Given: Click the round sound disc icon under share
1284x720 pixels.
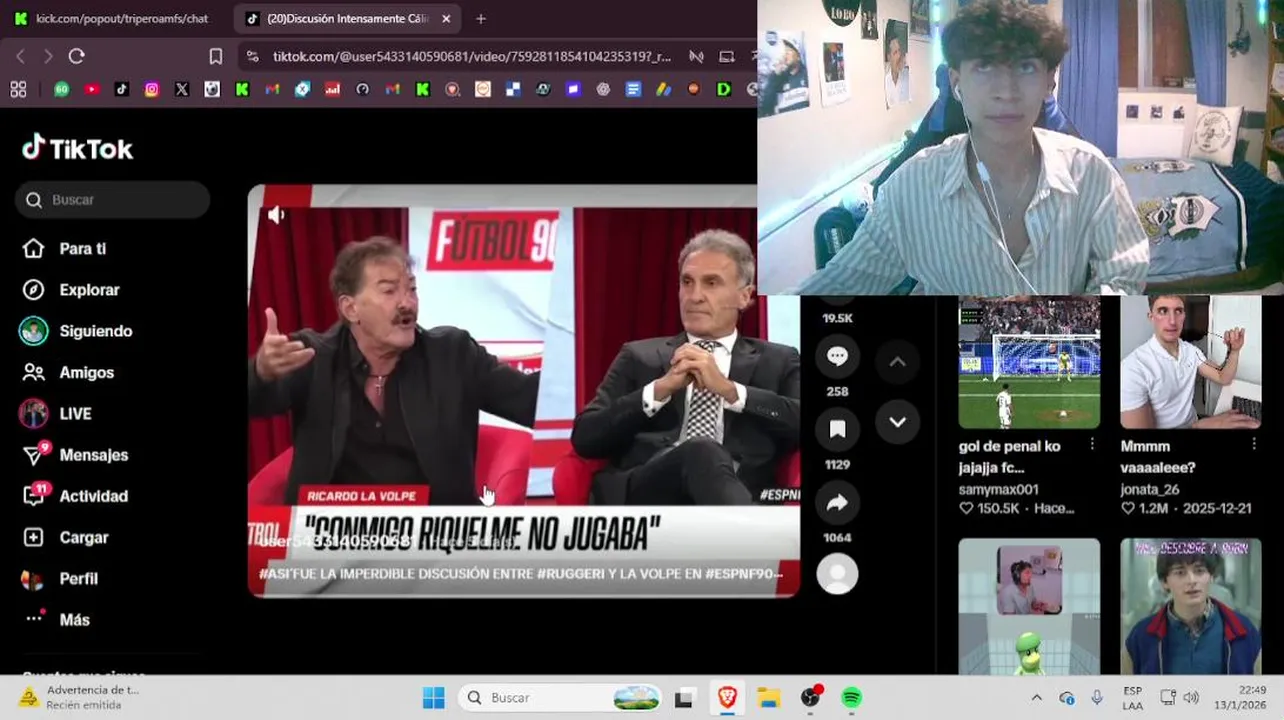Looking at the screenshot, I should [837, 574].
